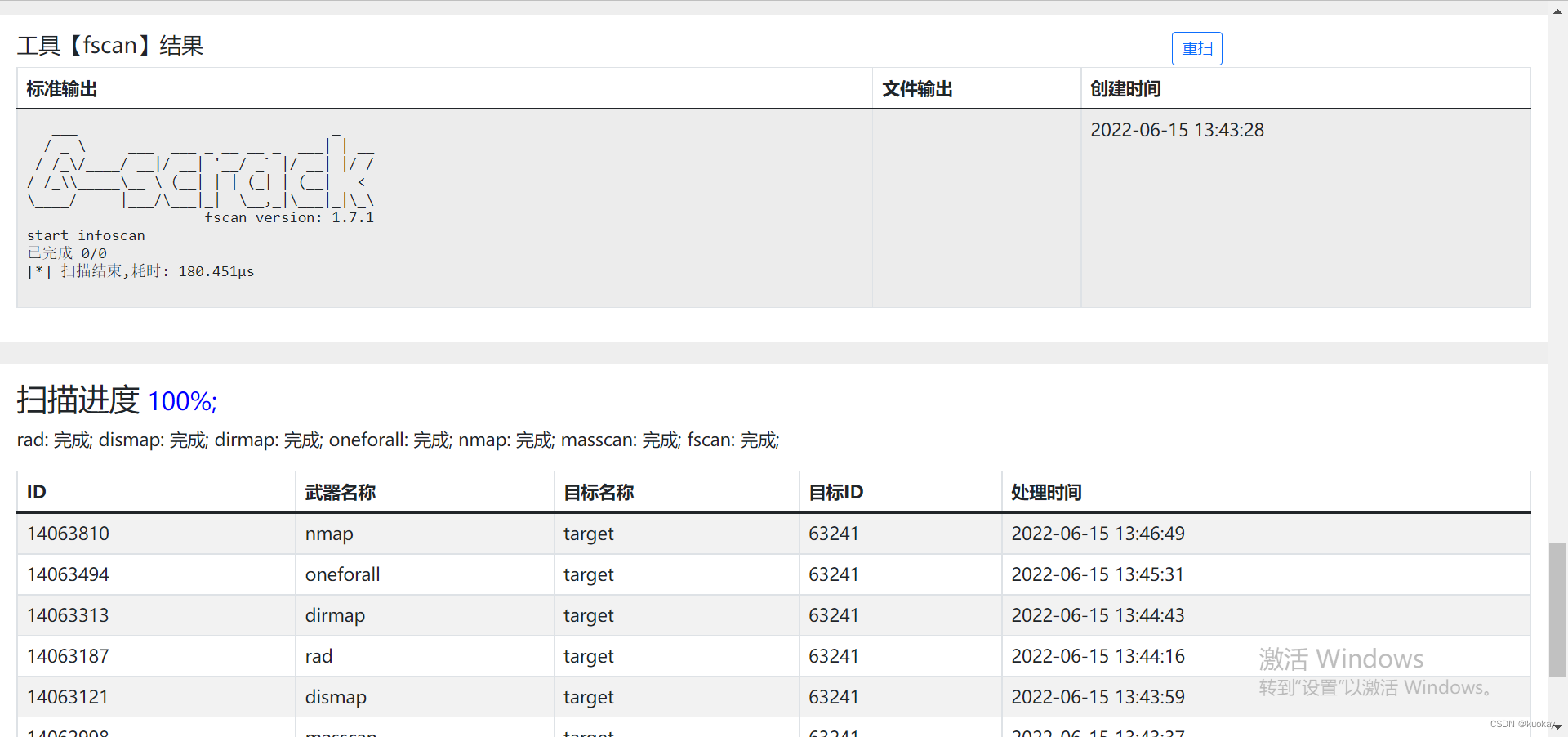Click the 'oneforall: 完成' status entry
1568x737 pixels.
coord(390,440)
